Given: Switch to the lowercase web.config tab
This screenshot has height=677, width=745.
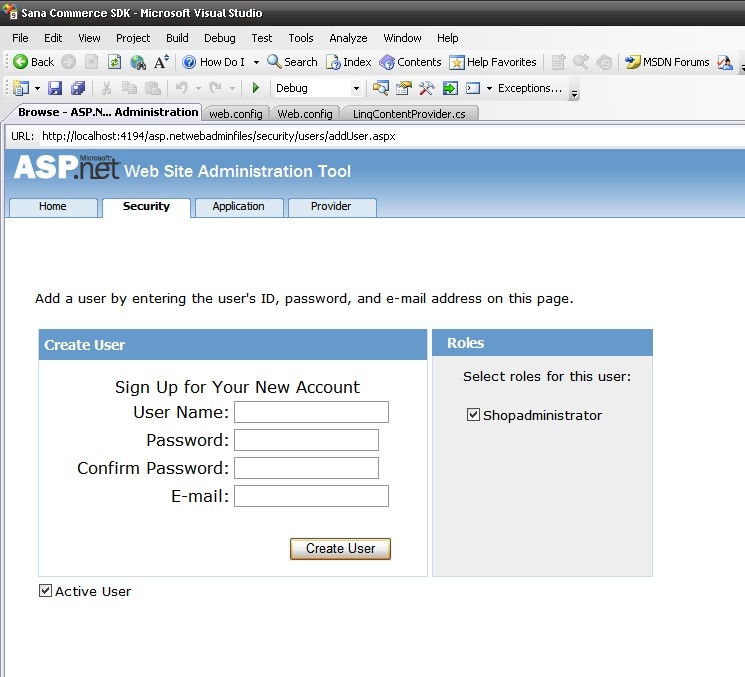Looking at the screenshot, I should [236, 114].
